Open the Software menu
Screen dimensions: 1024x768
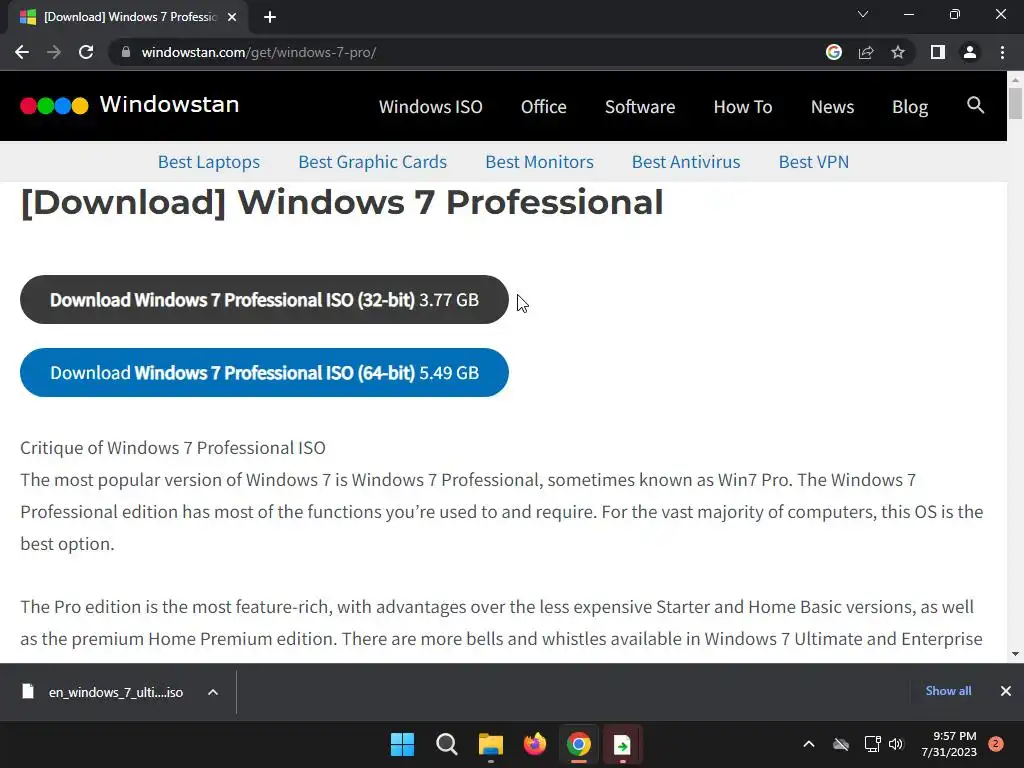[x=640, y=106]
